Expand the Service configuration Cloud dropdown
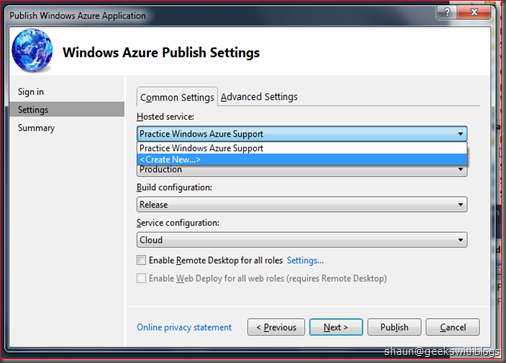The image size is (506, 363). tap(302, 240)
